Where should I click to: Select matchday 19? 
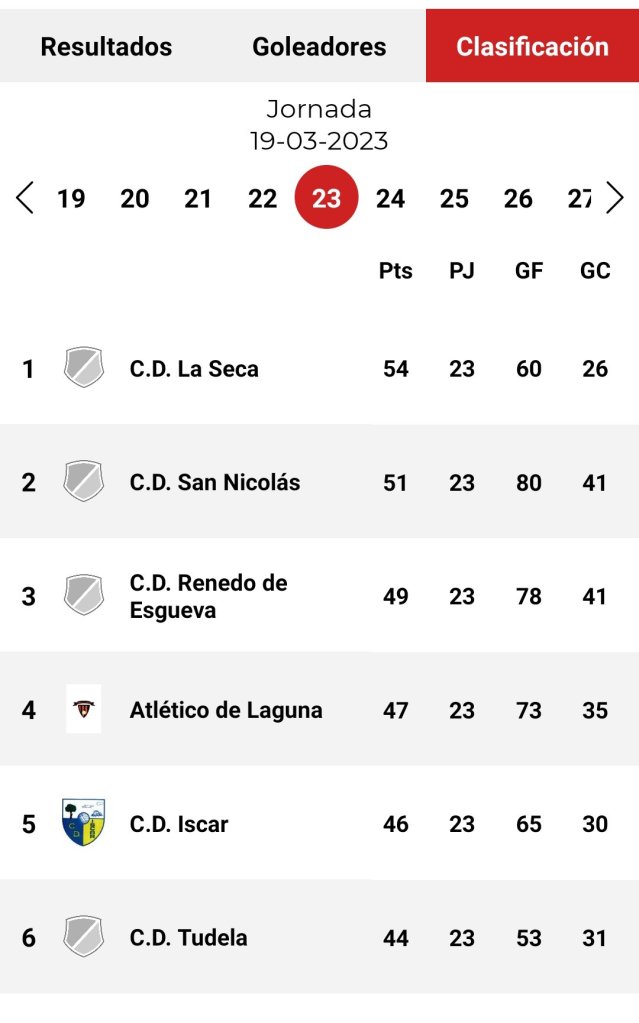[71, 199]
